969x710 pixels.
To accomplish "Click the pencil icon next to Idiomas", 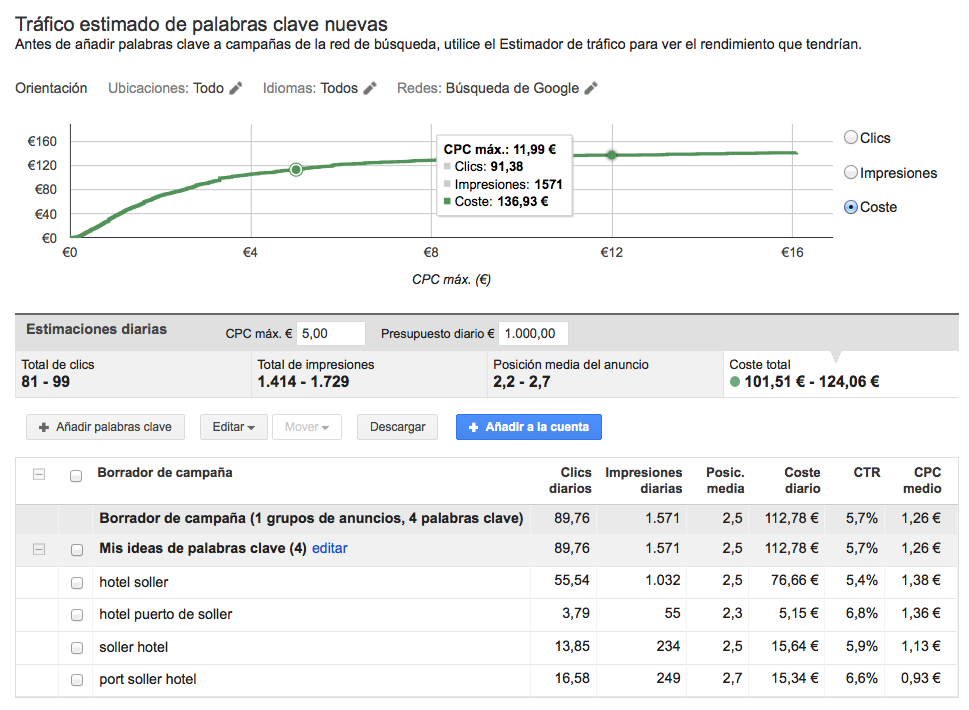I will (370, 88).
